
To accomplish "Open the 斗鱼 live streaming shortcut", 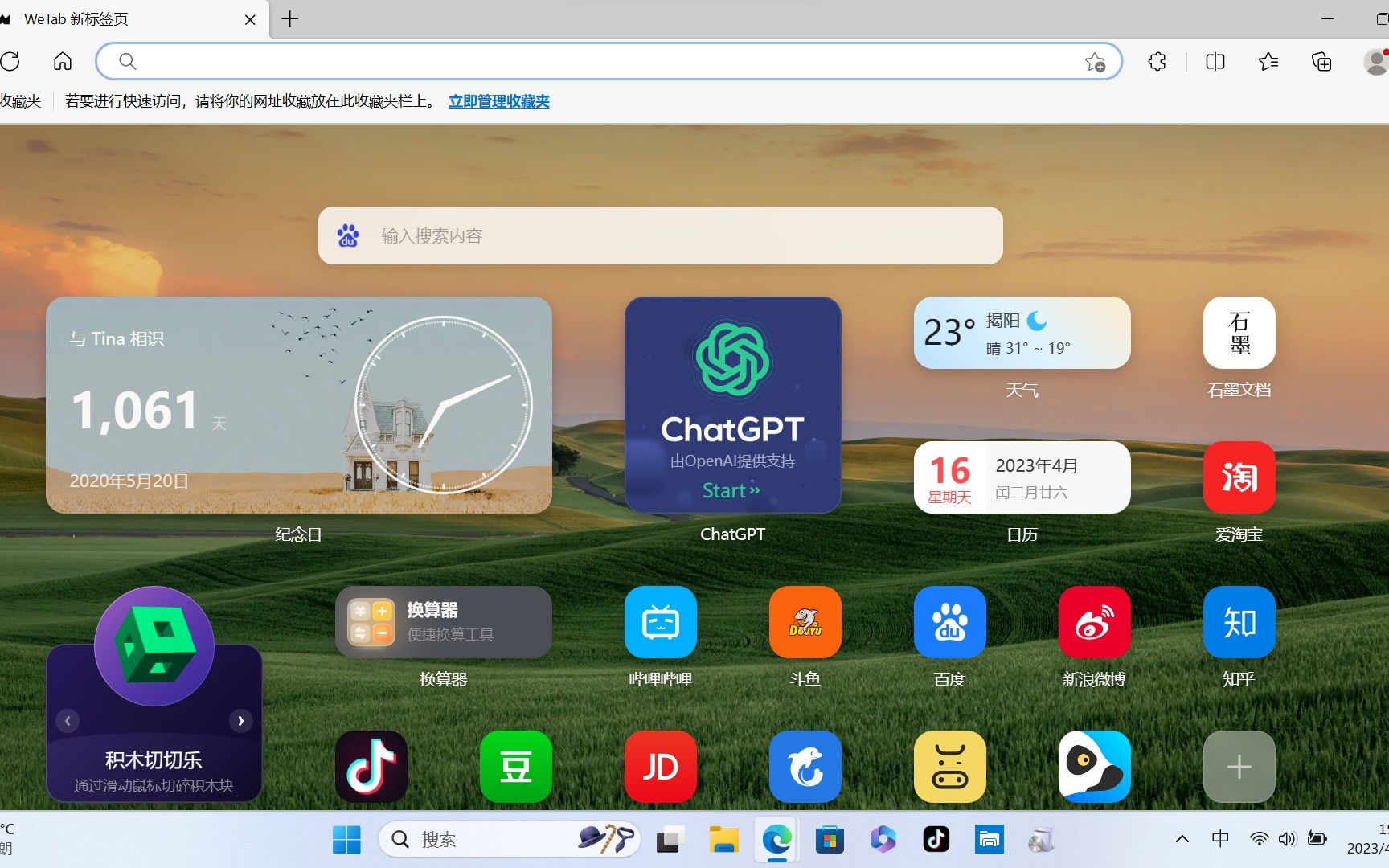I will 805,621.
